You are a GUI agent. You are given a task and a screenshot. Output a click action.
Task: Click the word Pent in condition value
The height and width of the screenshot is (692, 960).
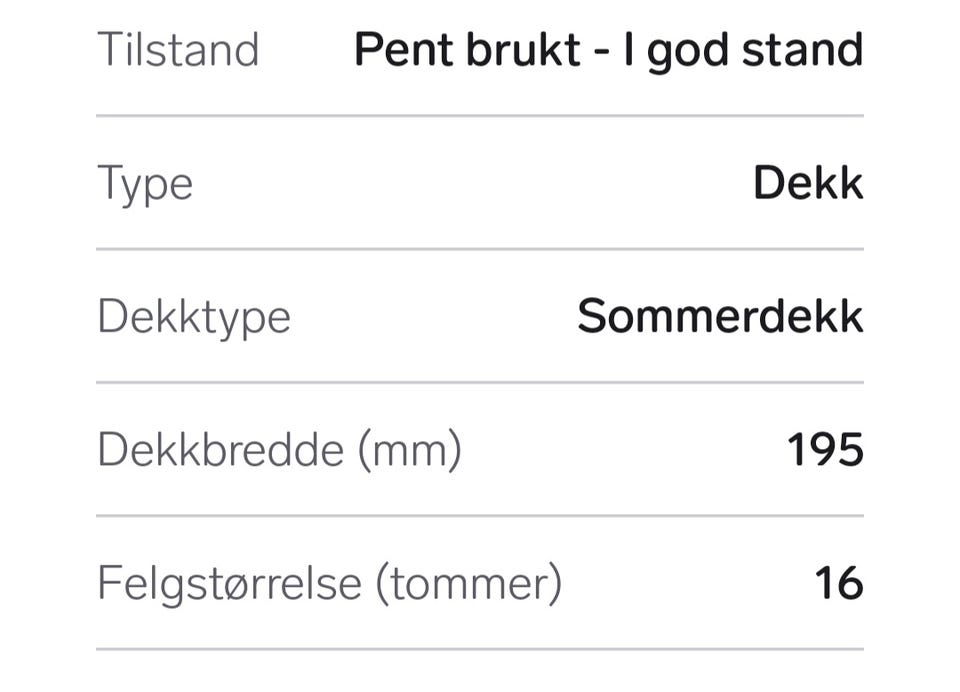[x=405, y=50]
